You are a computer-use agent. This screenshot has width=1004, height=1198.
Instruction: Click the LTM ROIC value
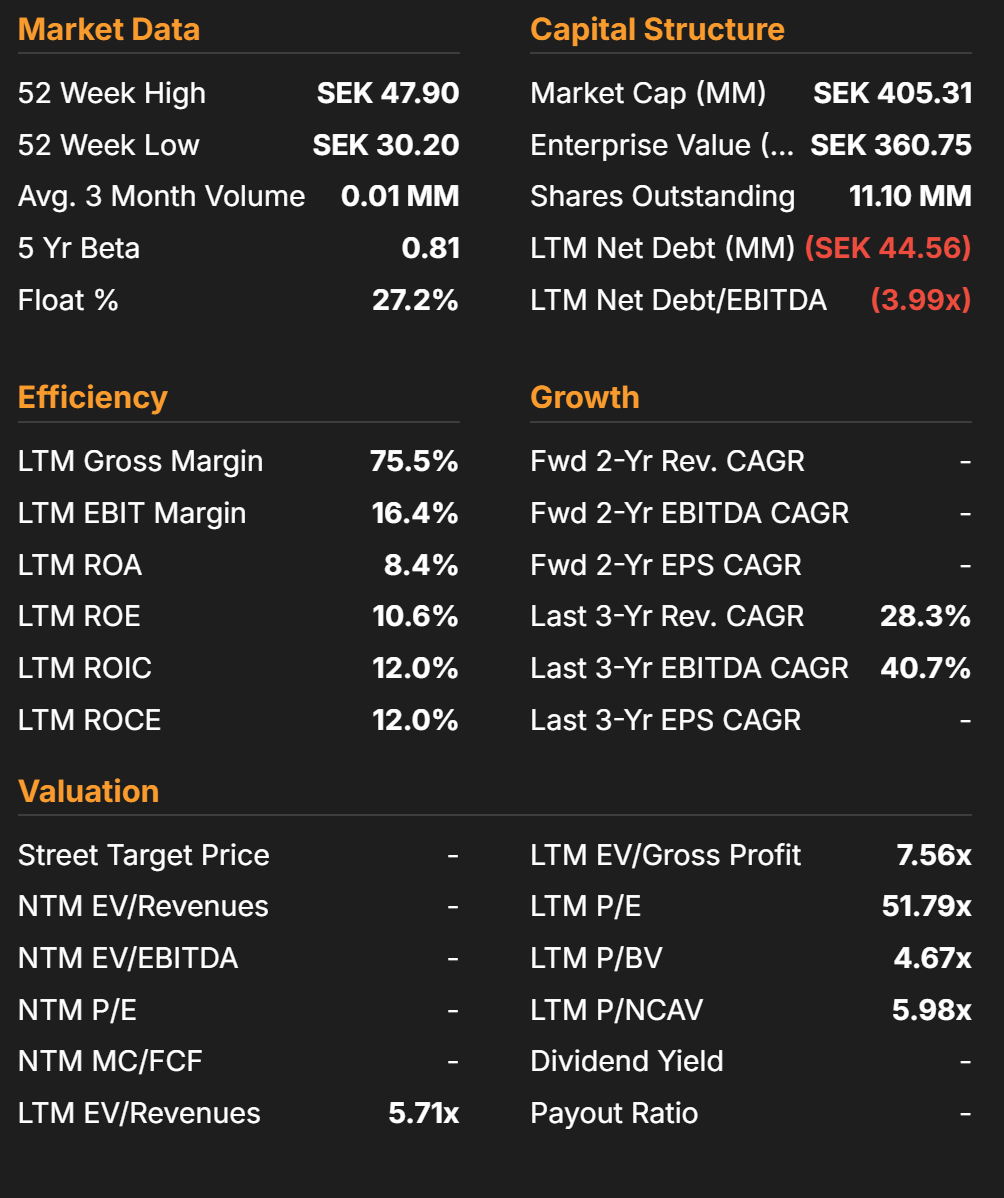click(x=415, y=668)
